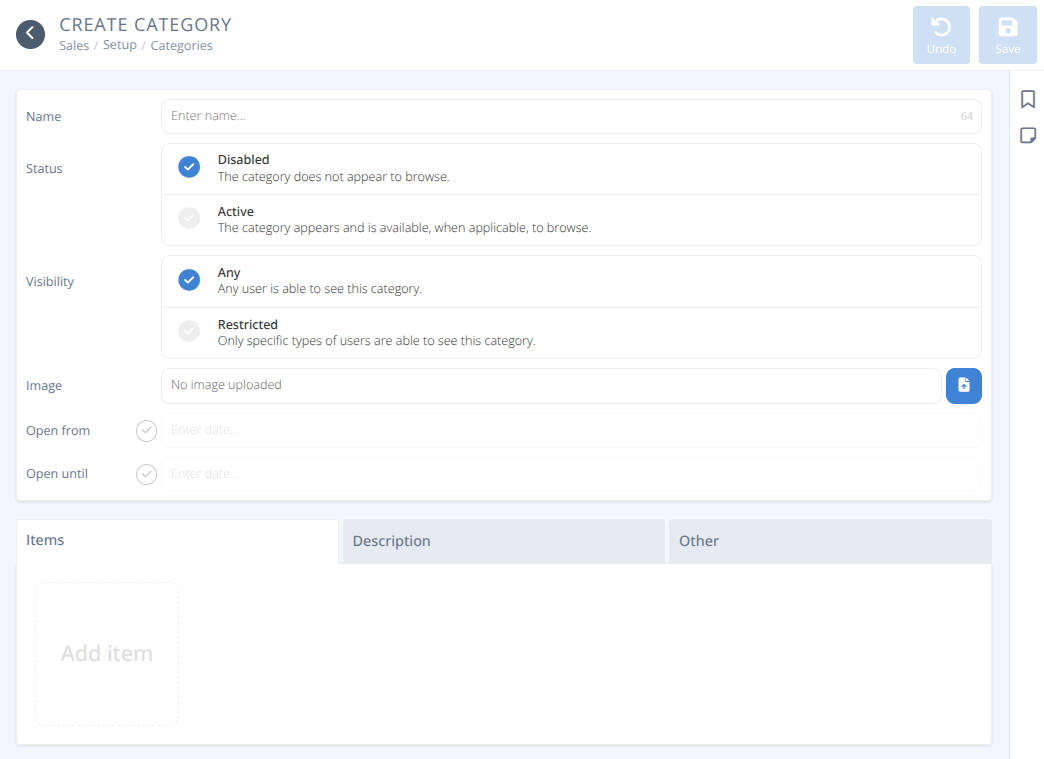Open the No image uploaded selector
The width and height of the screenshot is (1044, 759).
tap(550, 385)
